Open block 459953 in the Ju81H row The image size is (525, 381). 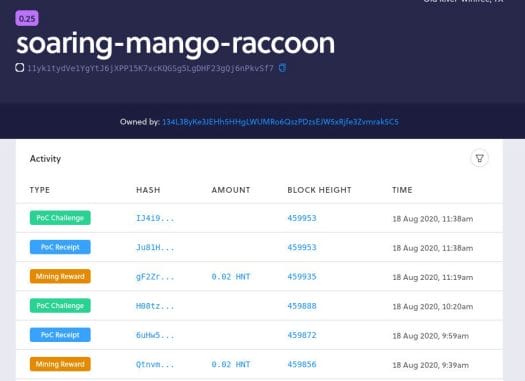(x=302, y=247)
